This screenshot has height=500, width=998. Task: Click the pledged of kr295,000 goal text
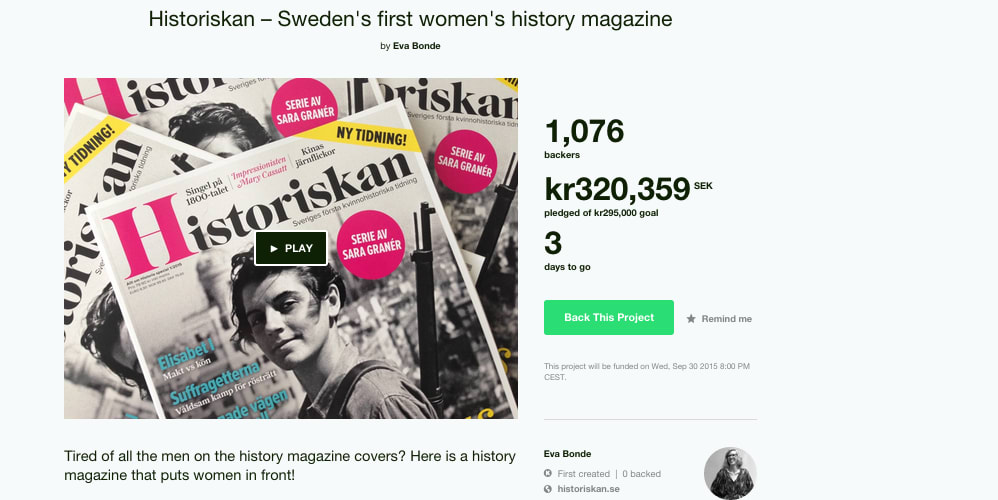click(600, 212)
